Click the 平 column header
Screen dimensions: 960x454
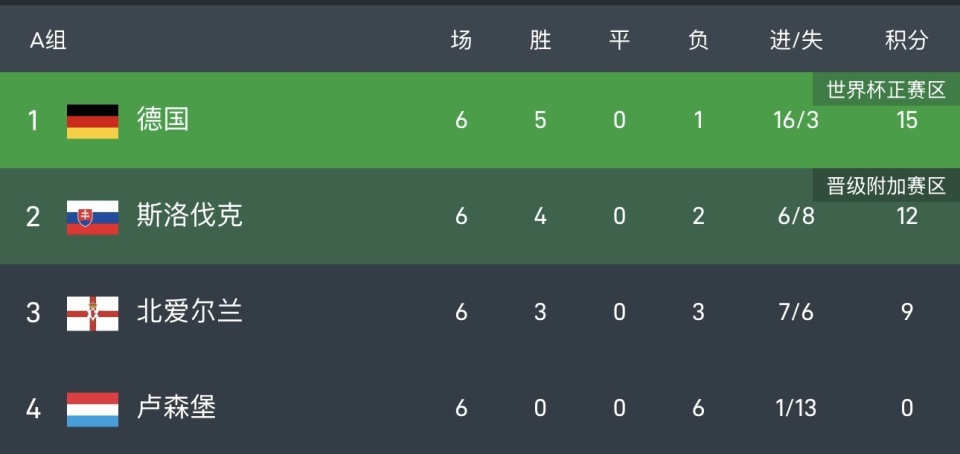[x=619, y=41]
